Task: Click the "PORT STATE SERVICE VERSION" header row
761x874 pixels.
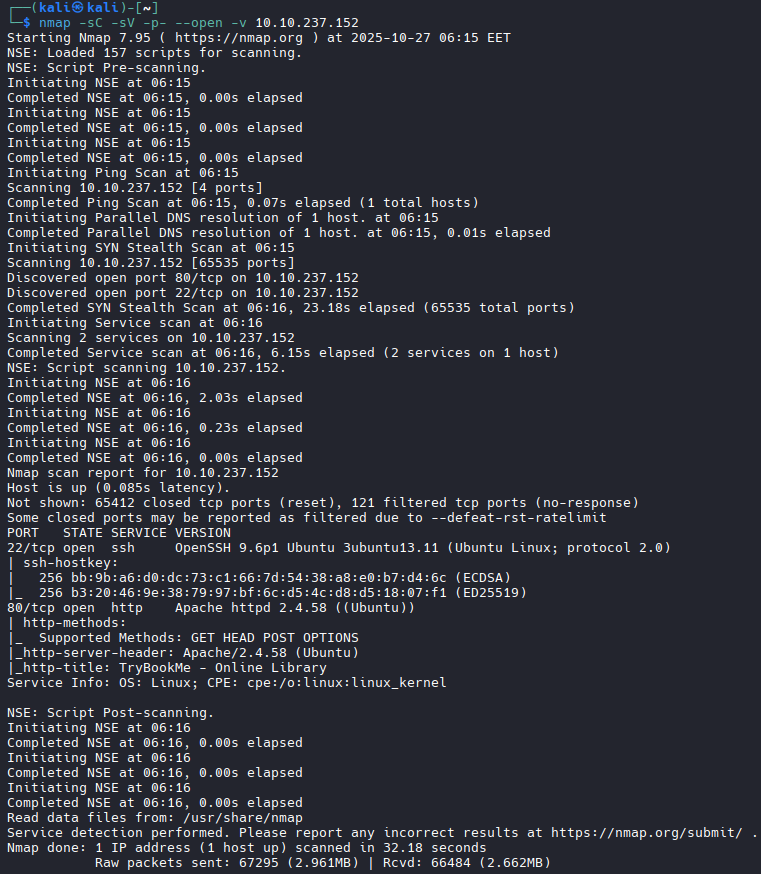Action: (118, 533)
